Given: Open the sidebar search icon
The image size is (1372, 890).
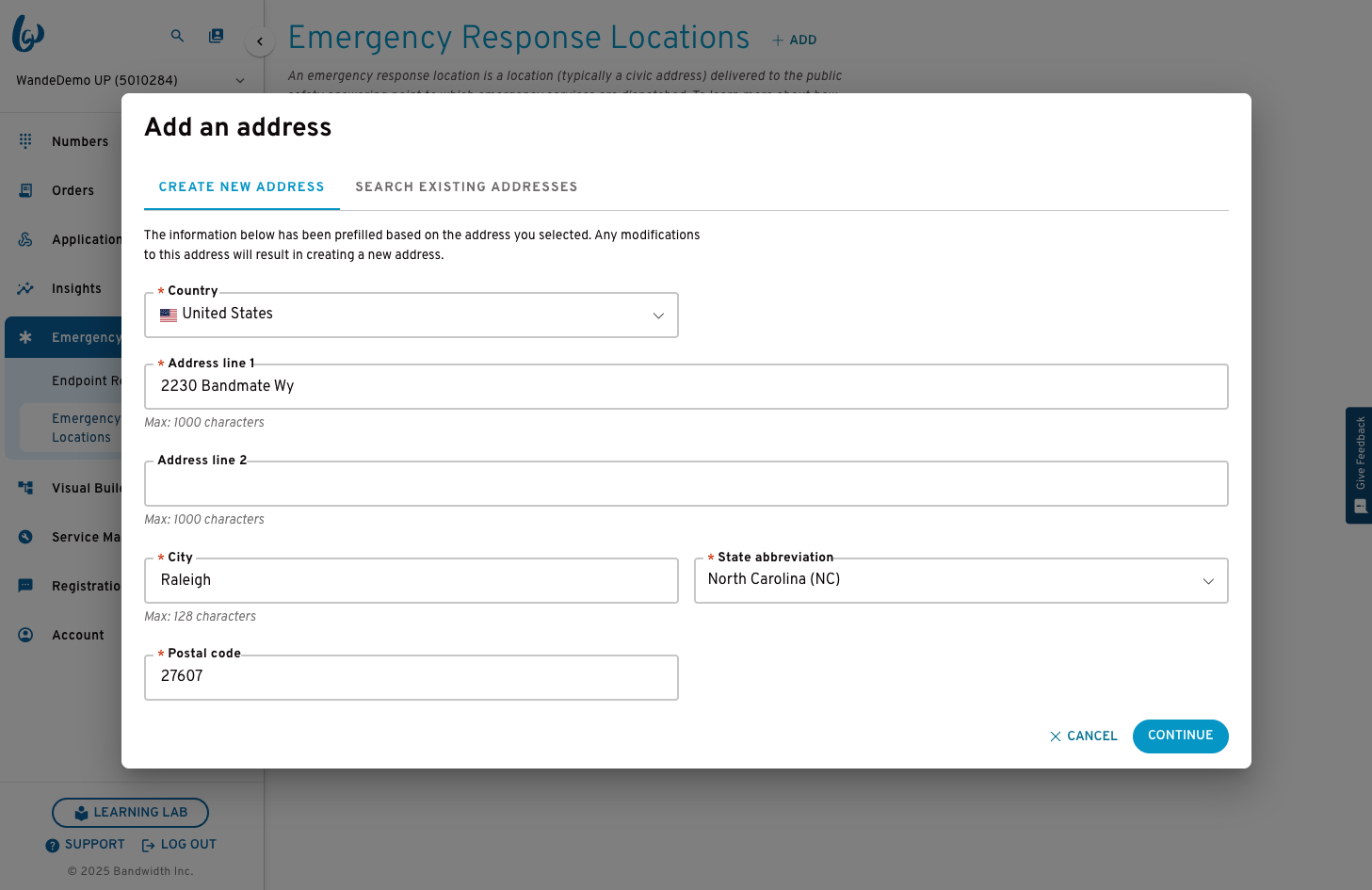Looking at the screenshot, I should pos(177,36).
